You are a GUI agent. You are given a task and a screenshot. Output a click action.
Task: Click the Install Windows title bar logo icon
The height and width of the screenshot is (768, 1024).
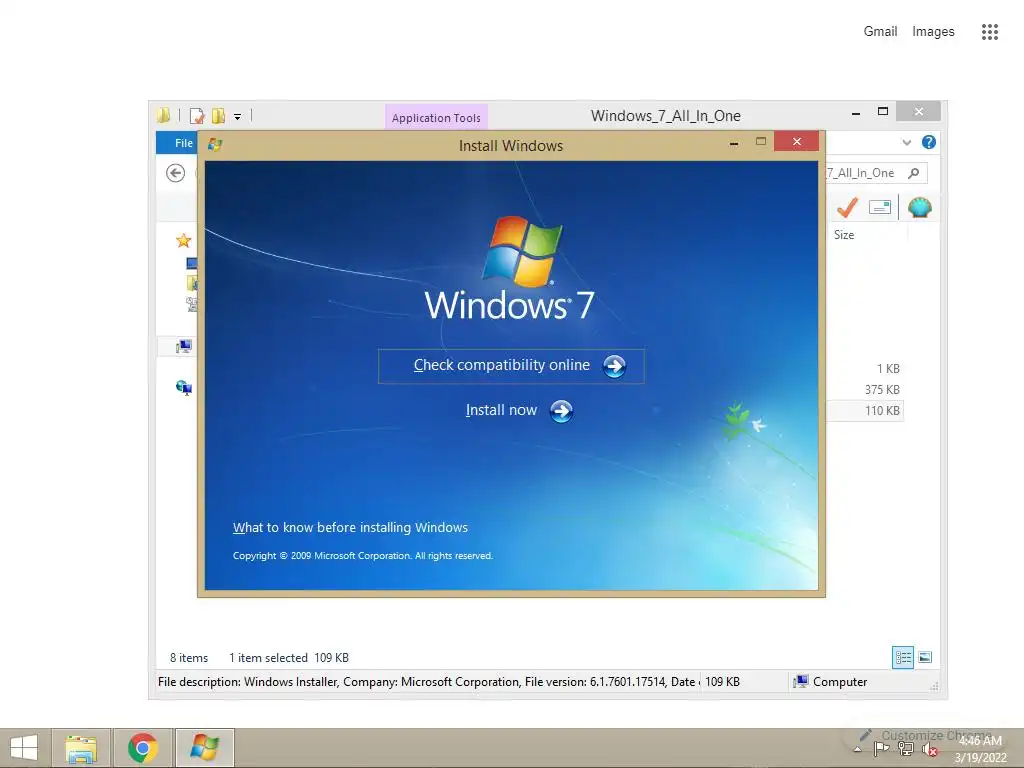215,145
